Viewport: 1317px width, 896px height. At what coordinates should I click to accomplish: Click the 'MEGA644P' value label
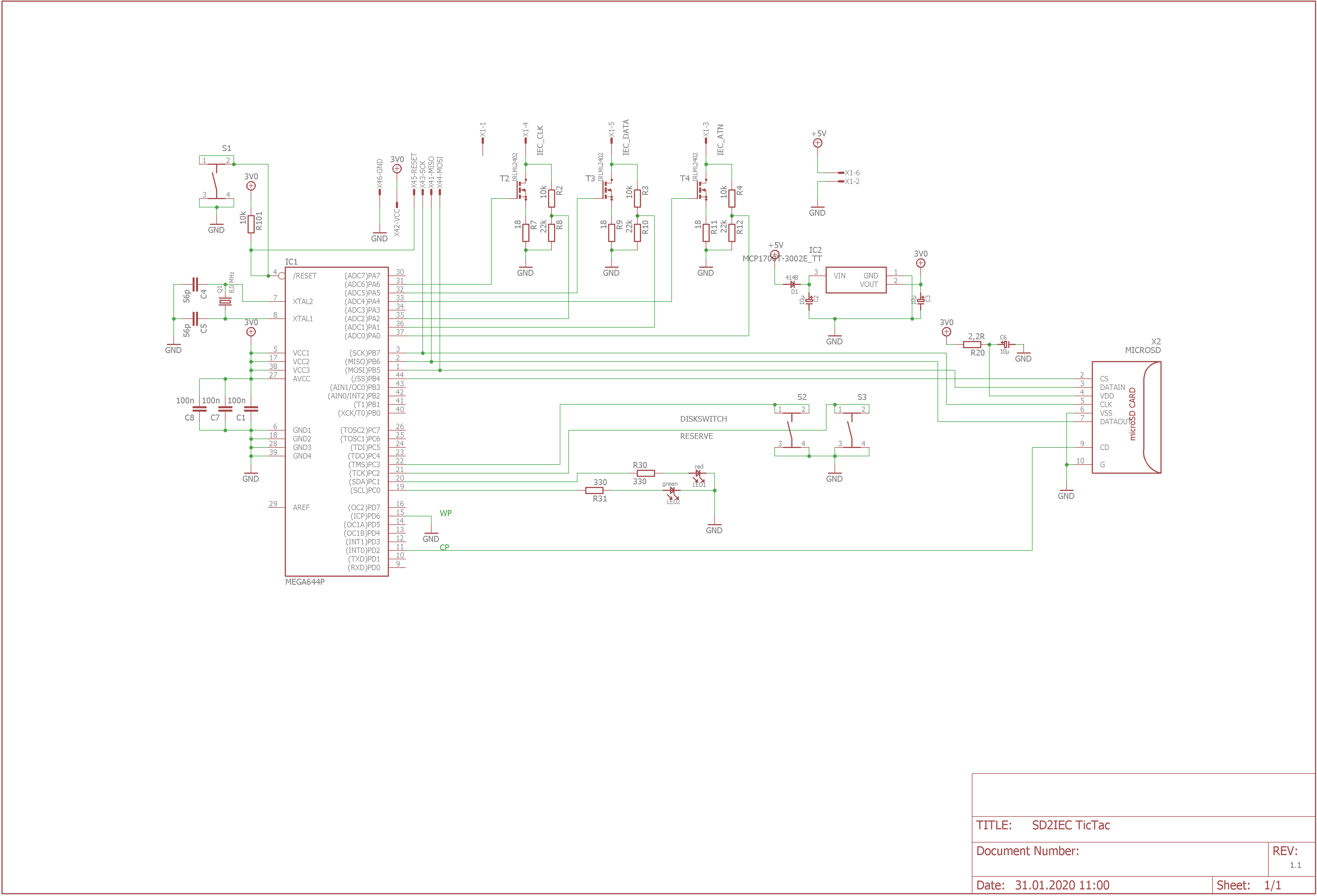pyautogui.click(x=305, y=582)
